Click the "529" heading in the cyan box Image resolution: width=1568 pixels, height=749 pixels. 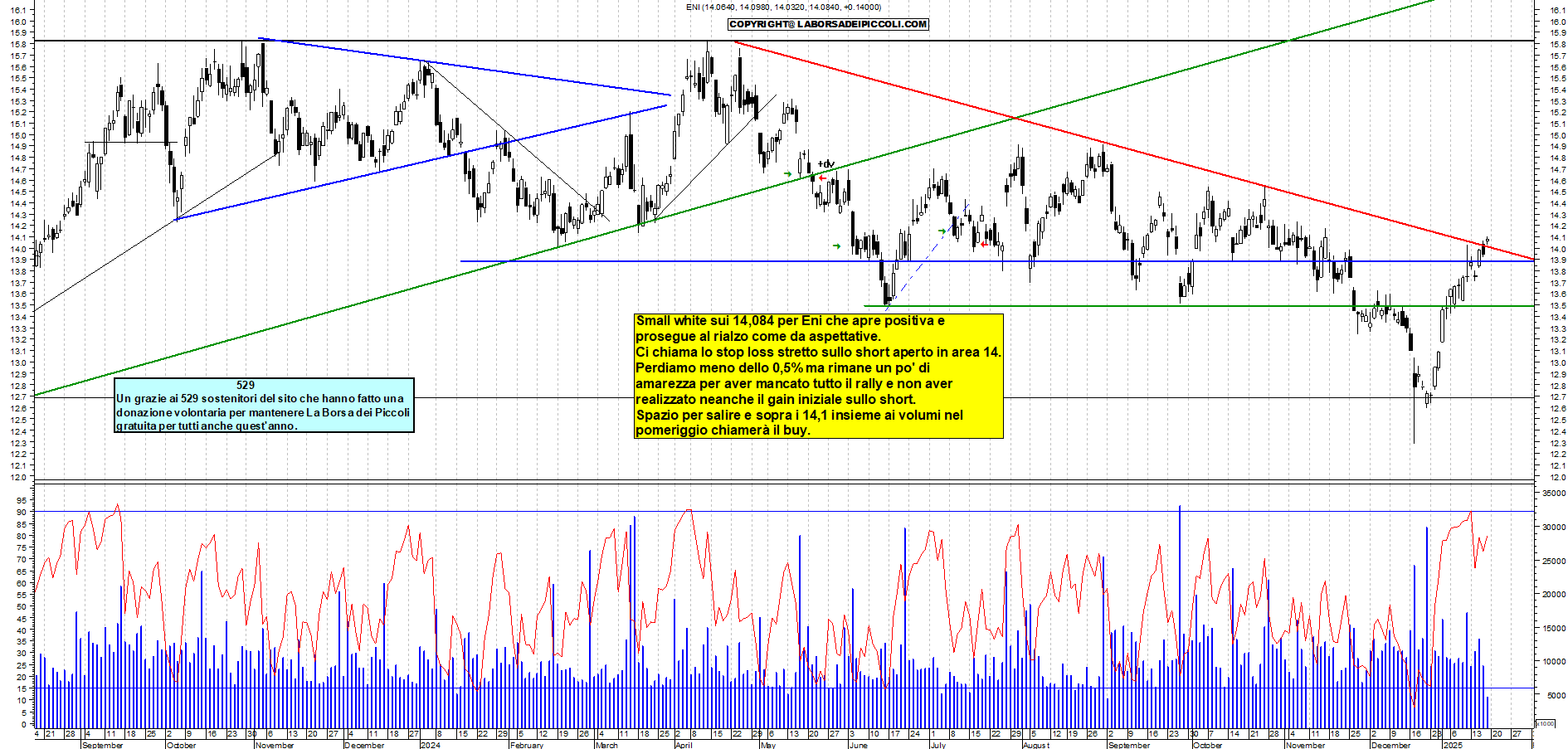point(246,385)
